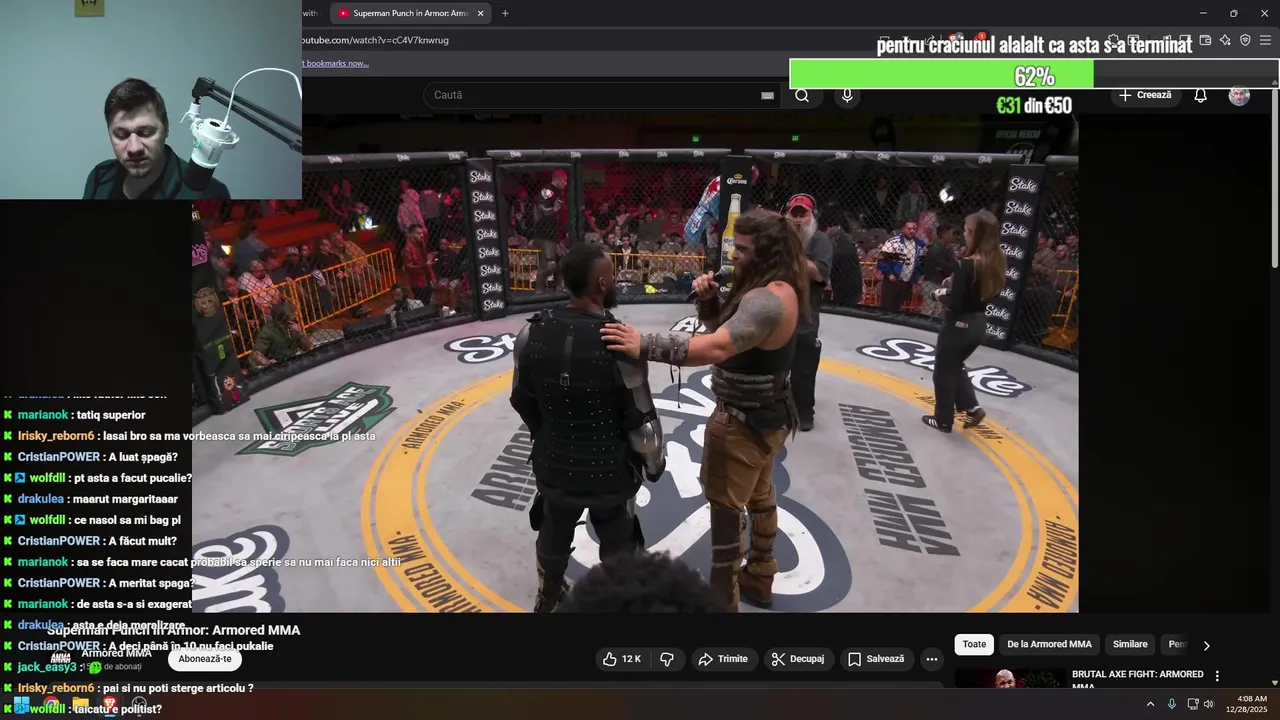This screenshot has width=1280, height=720.
Task: Open the browser hamburger menu
Action: (x=1265, y=40)
